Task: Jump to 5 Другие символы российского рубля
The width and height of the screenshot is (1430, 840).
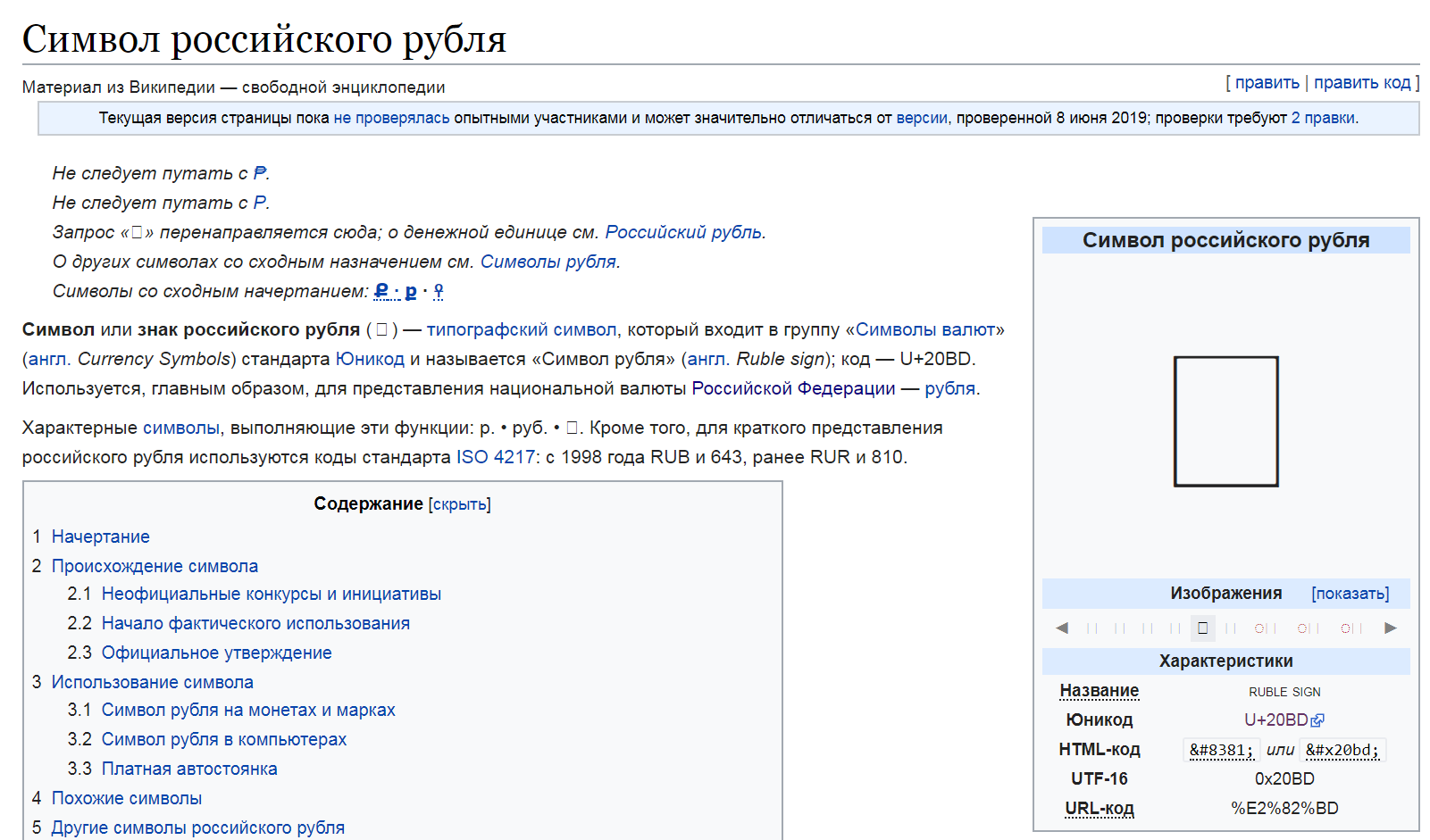Action: 198,828
